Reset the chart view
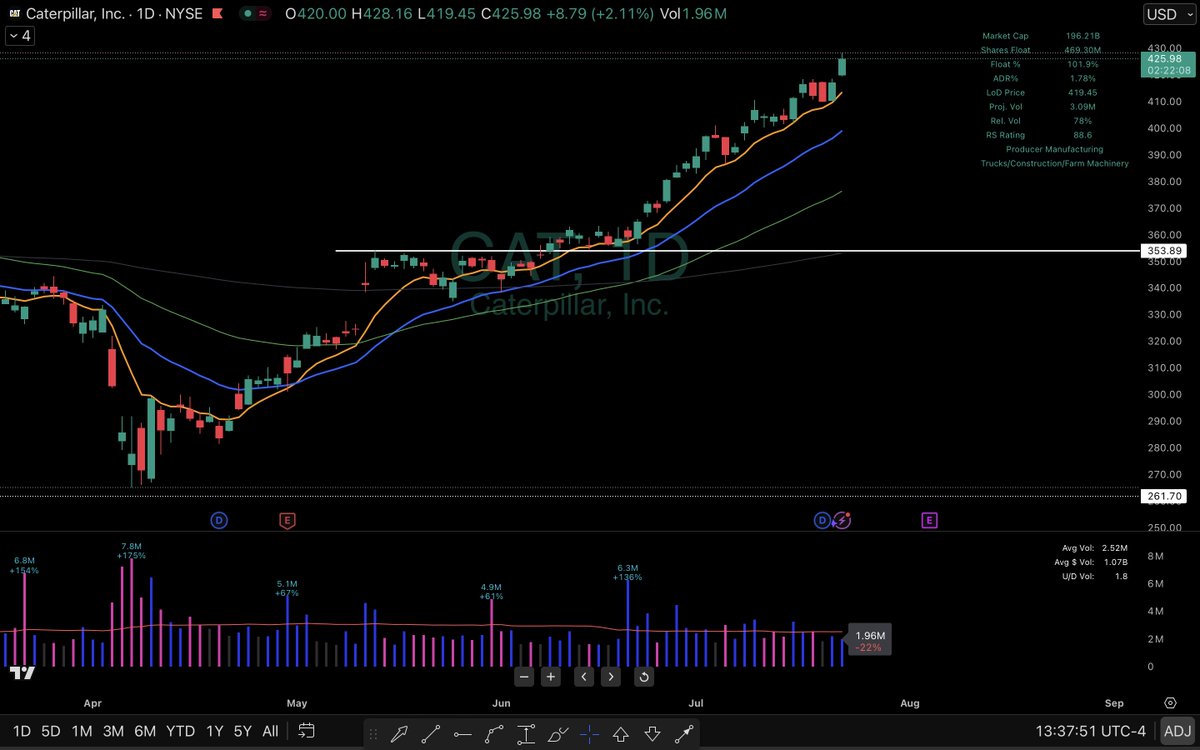Screen dimensions: 1200x750 click(x=644, y=677)
